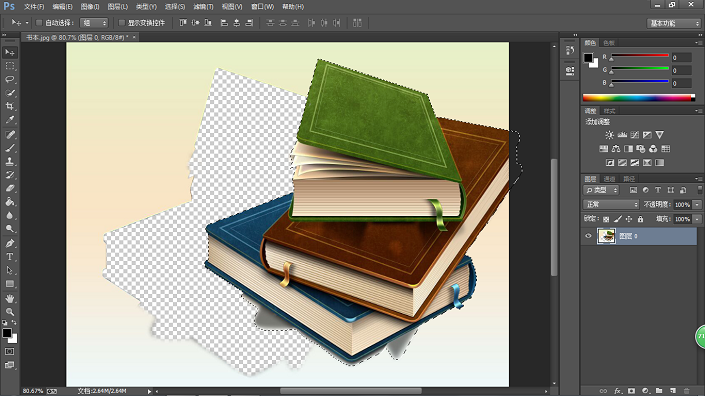Click the layer 0 thumbnail
The image size is (705, 396).
(x=606, y=236)
